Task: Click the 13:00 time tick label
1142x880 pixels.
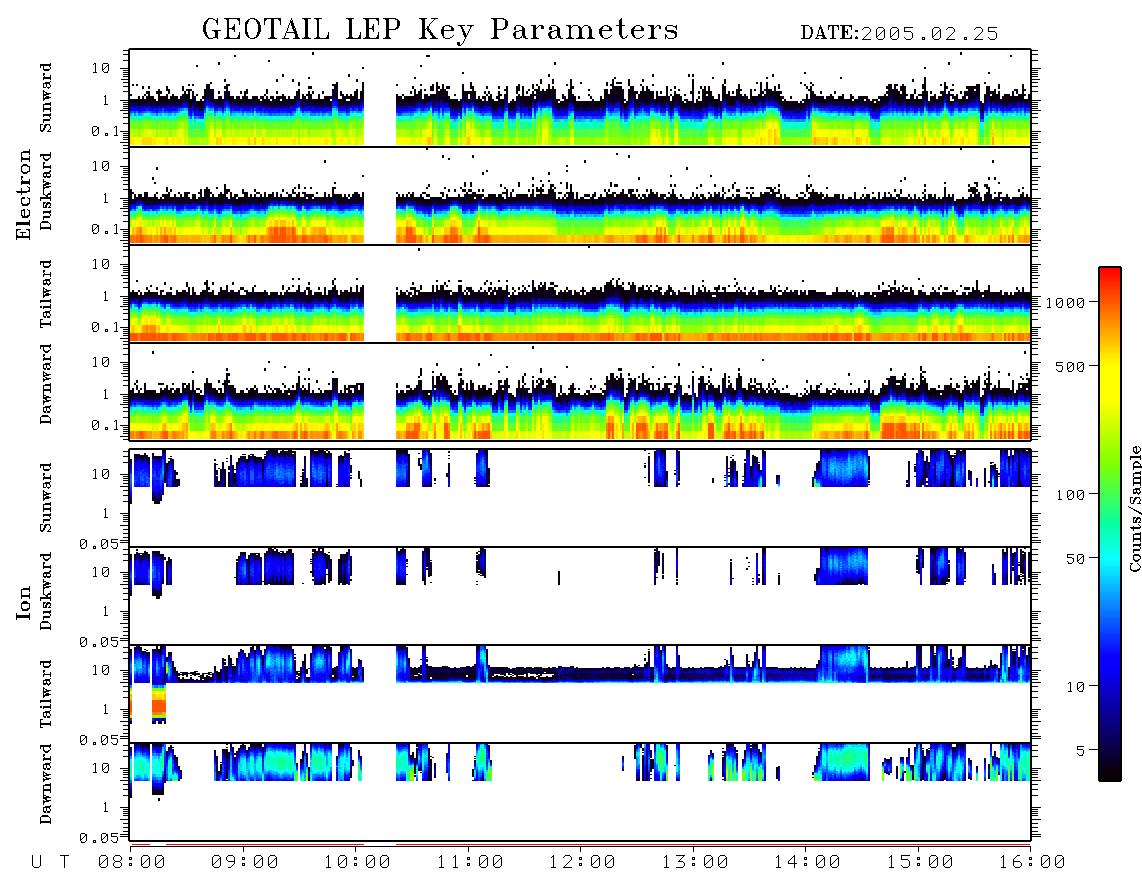Action: 695,863
